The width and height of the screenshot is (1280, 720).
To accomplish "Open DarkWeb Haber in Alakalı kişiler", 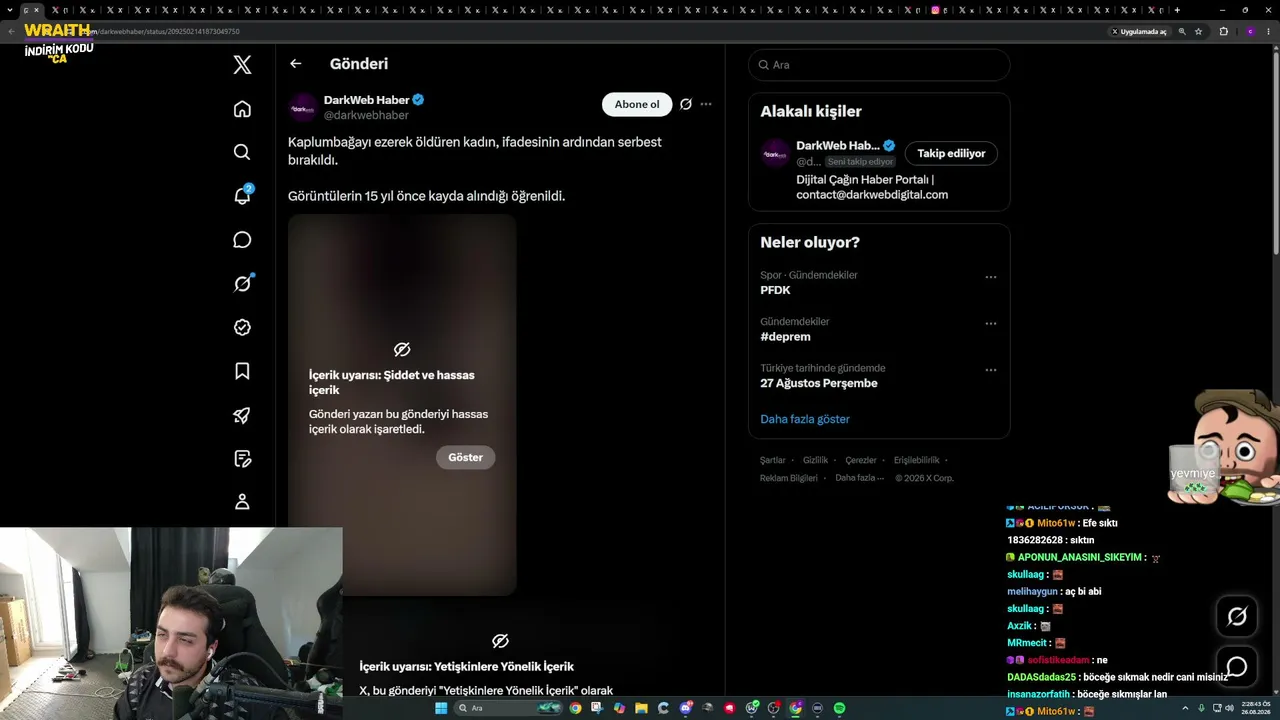I will (x=838, y=146).
